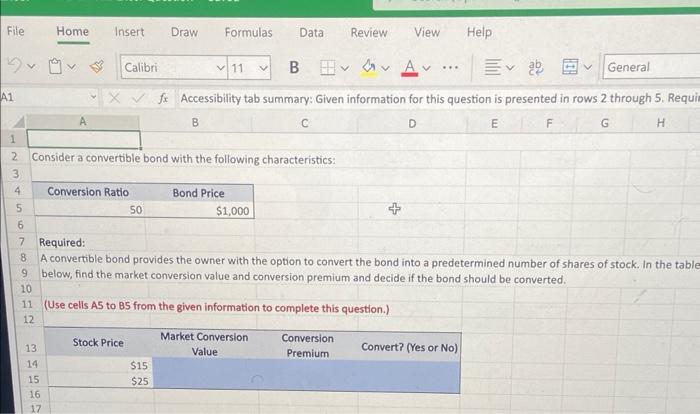The height and width of the screenshot is (414, 700).
Task: Select the $25 stock price cell
Action: (x=100, y=381)
